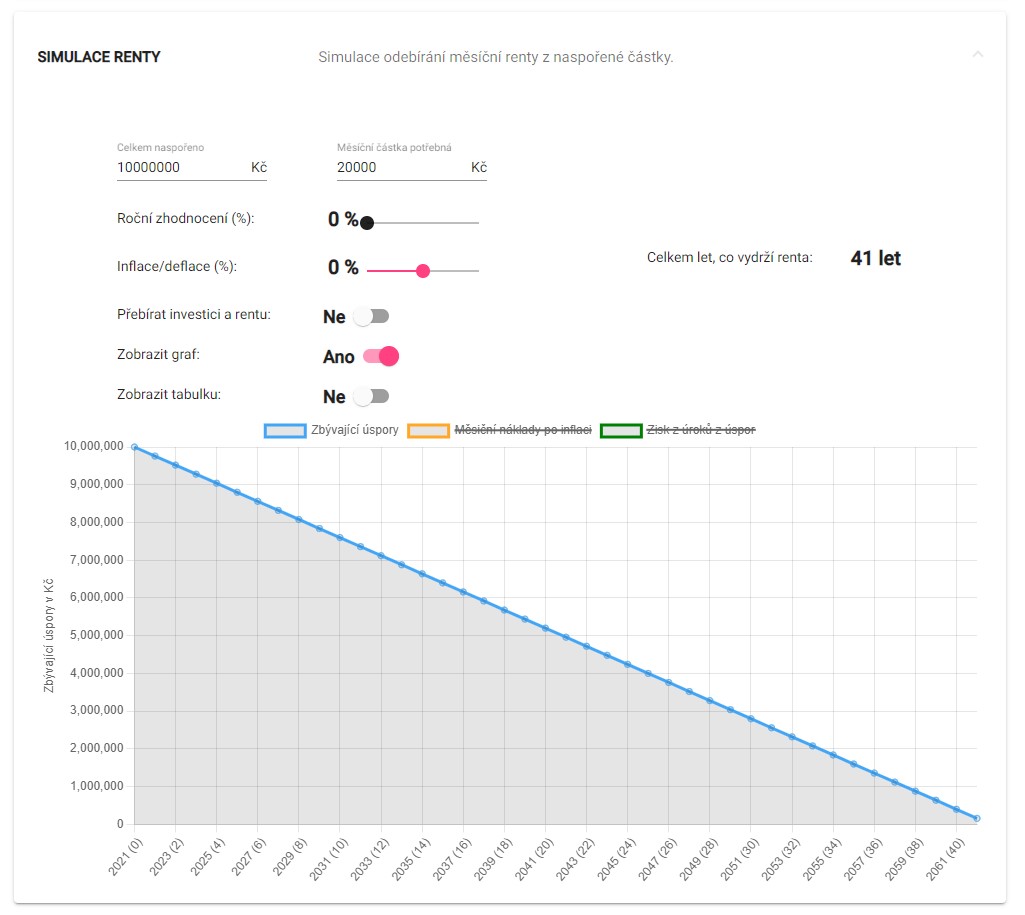Screen dimensions: 1025x915
Task: Click the data point at 2041 (20)
Action: (545, 628)
